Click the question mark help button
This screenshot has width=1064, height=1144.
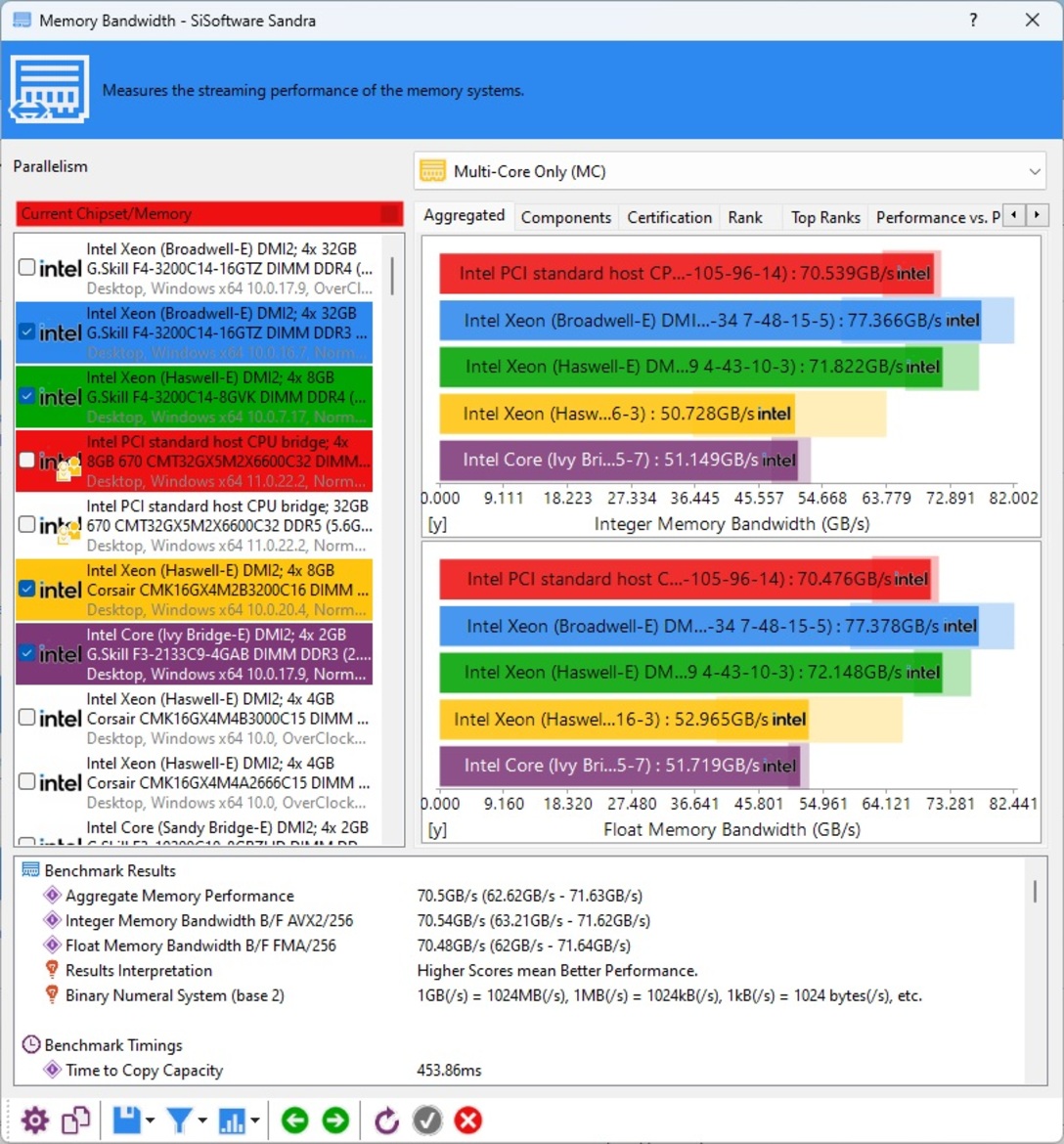(973, 21)
